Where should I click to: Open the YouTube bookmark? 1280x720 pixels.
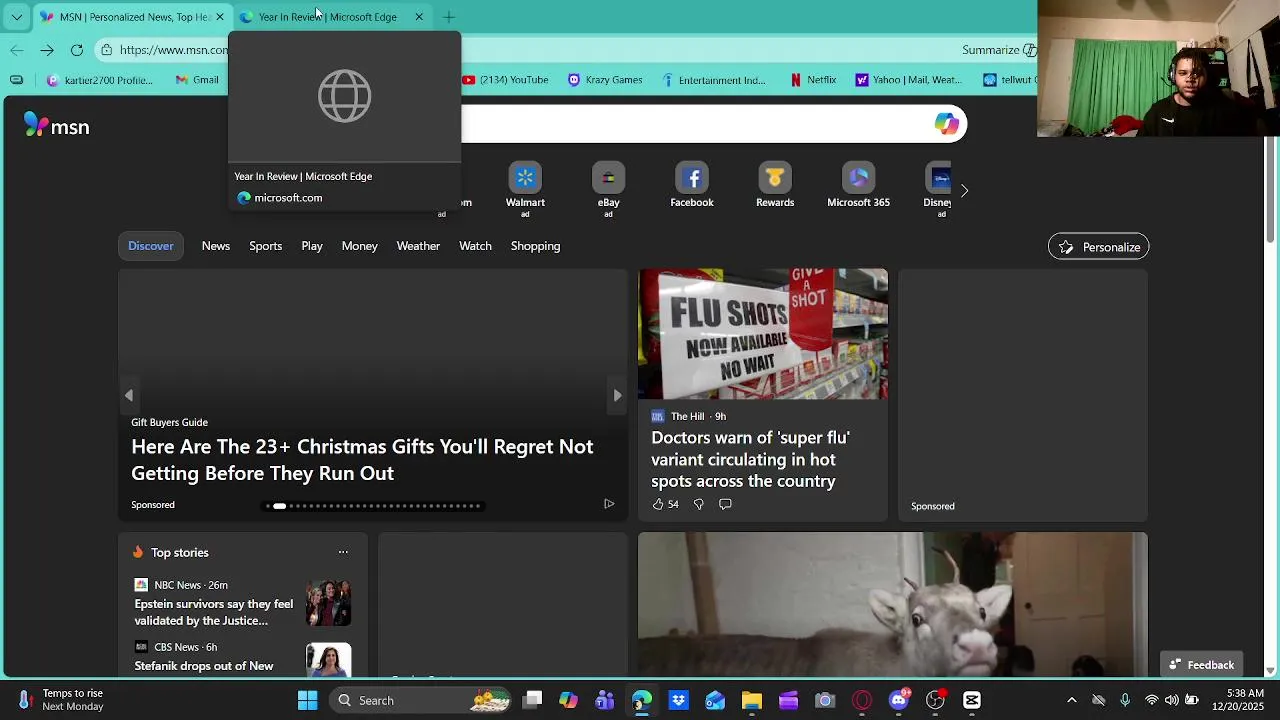[x=505, y=80]
